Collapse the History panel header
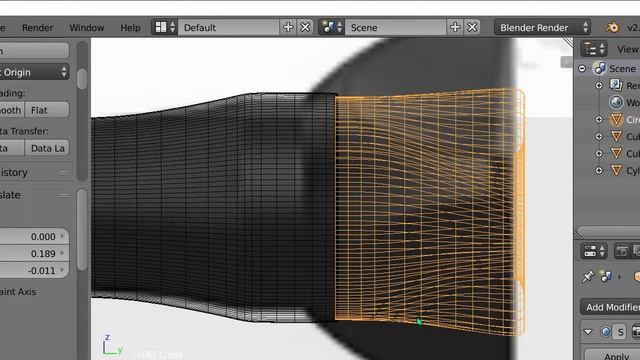Viewport: 640px width, 360px height. pyautogui.click(x=34, y=172)
